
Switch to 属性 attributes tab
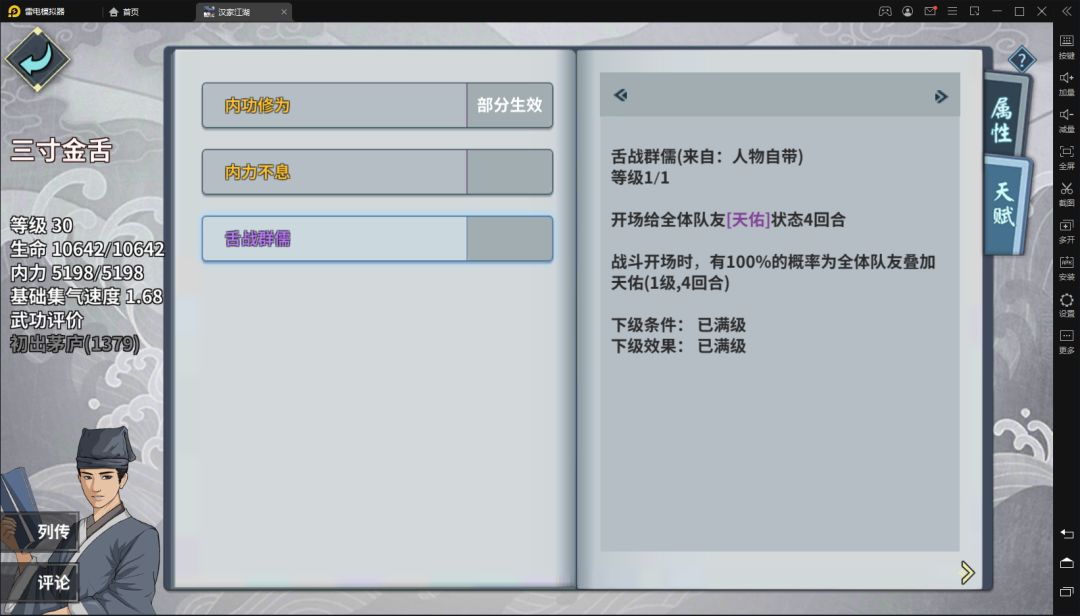[x=1004, y=117]
